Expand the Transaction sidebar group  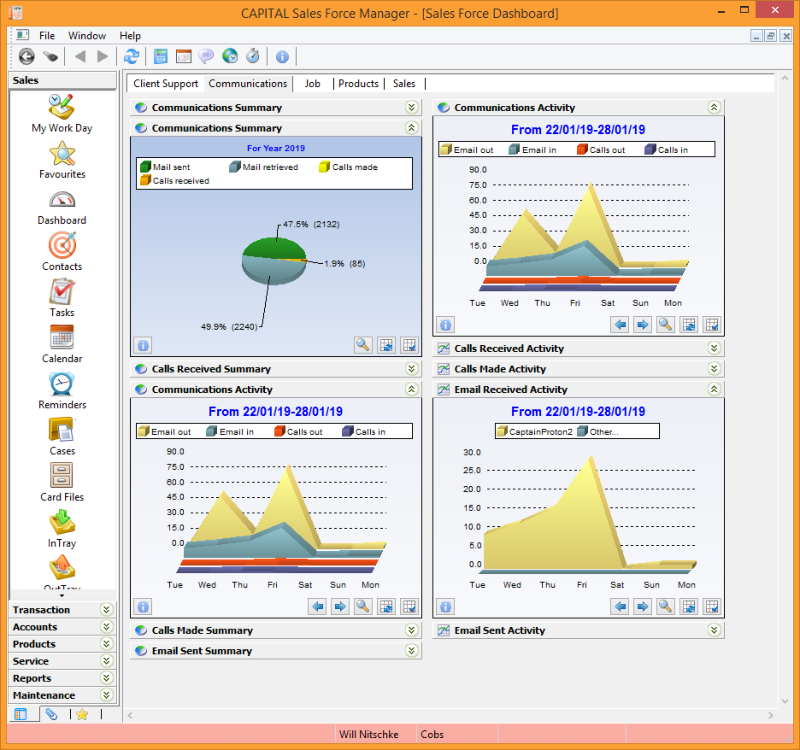tap(106, 609)
